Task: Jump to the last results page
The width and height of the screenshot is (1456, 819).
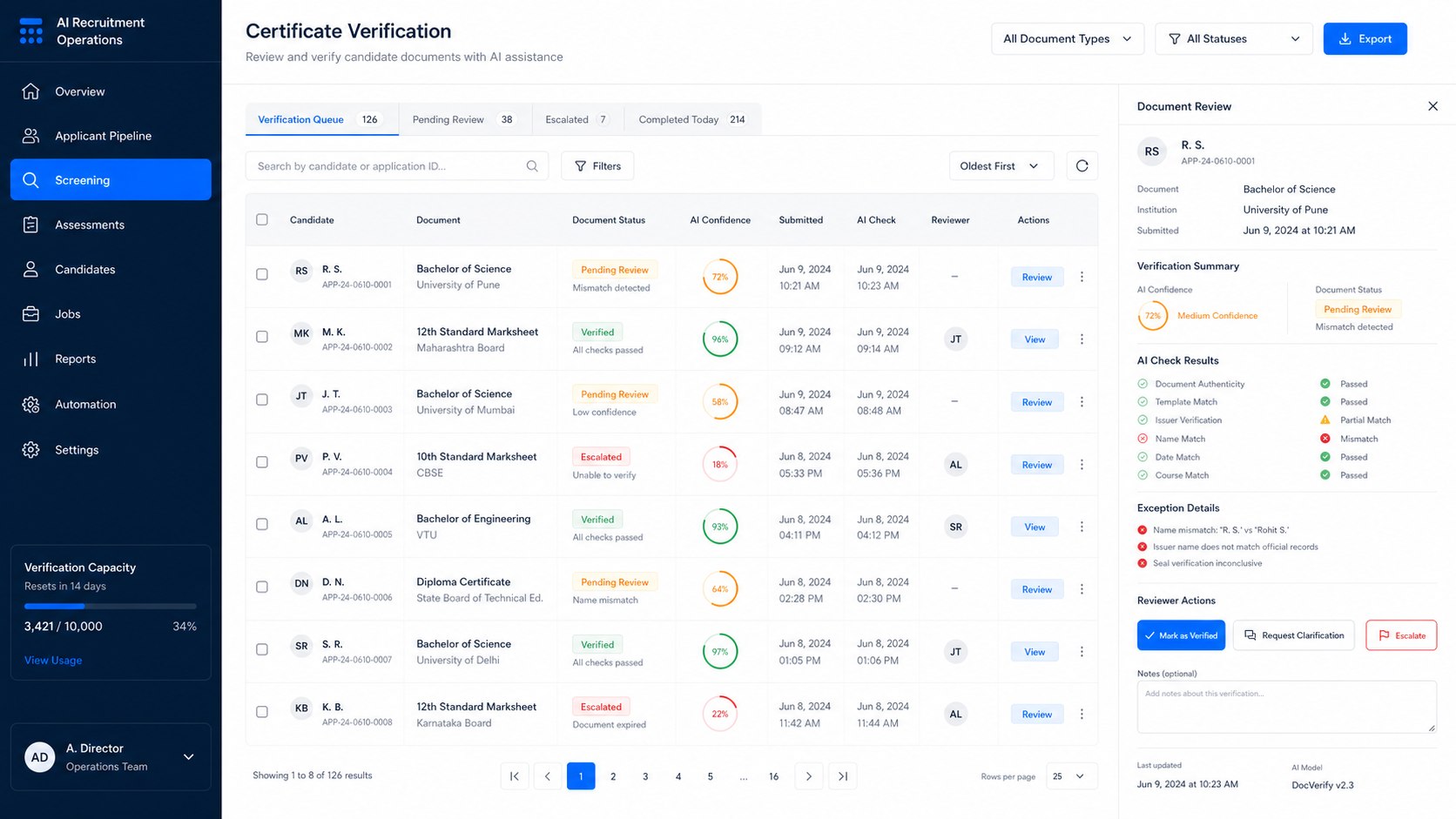Action: coord(843,776)
